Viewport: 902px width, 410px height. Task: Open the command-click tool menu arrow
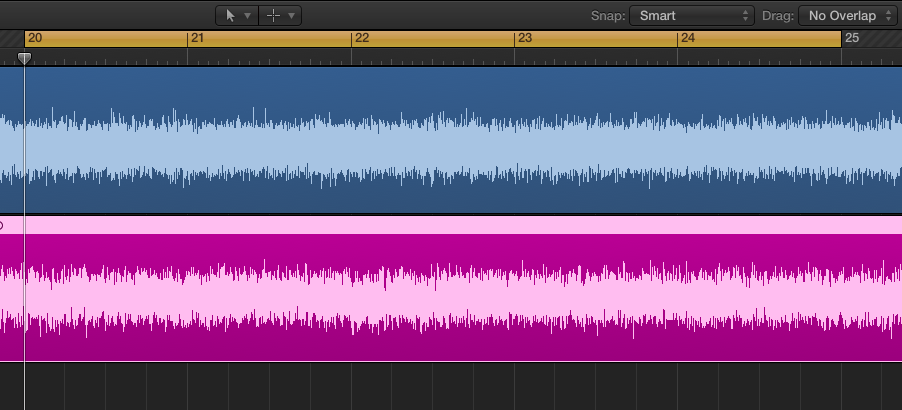(x=292, y=16)
